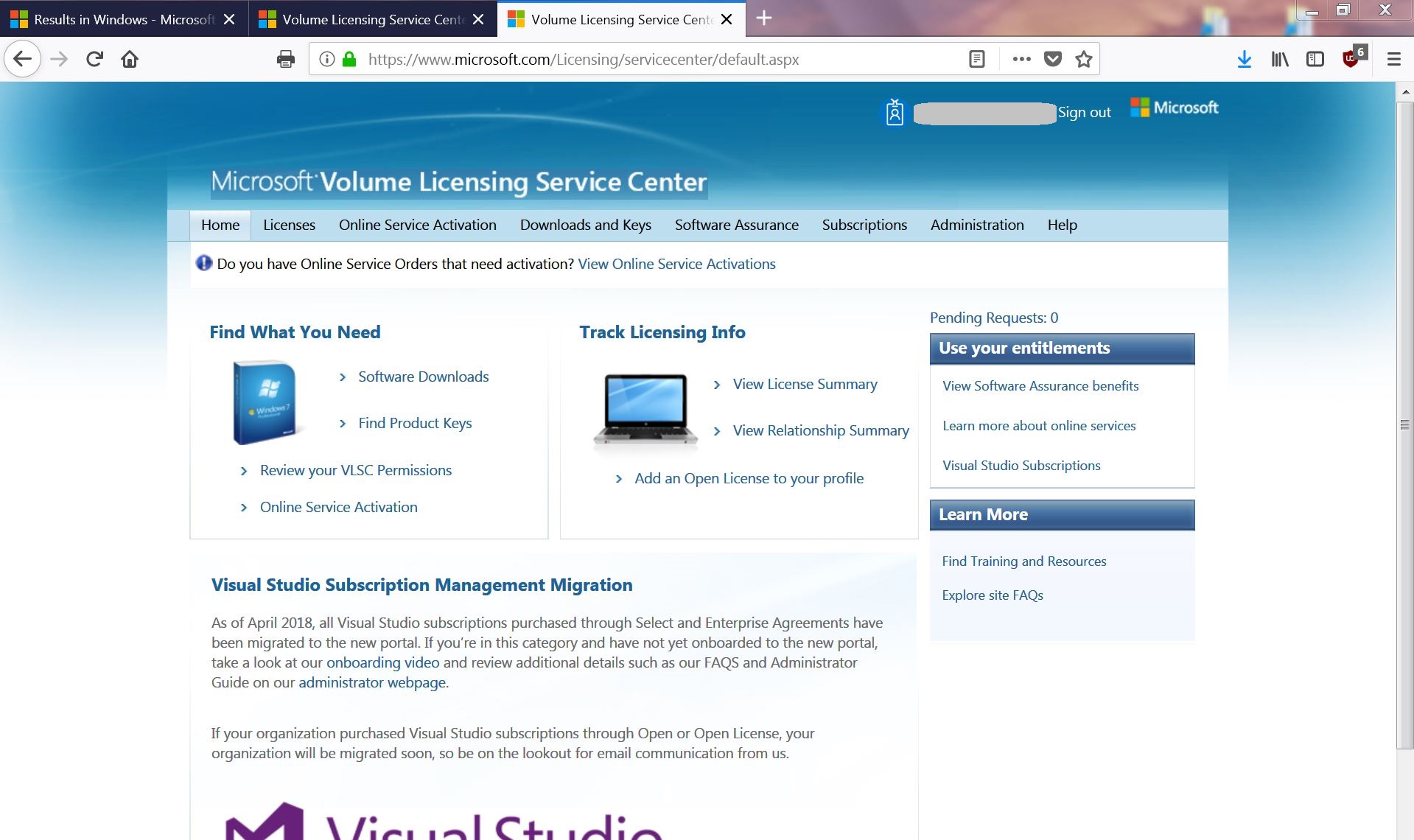Click Online Service Activation link under Find What You Need
This screenshot has width=1414, height=840.
pyautogui.click(x=339, y=507)
